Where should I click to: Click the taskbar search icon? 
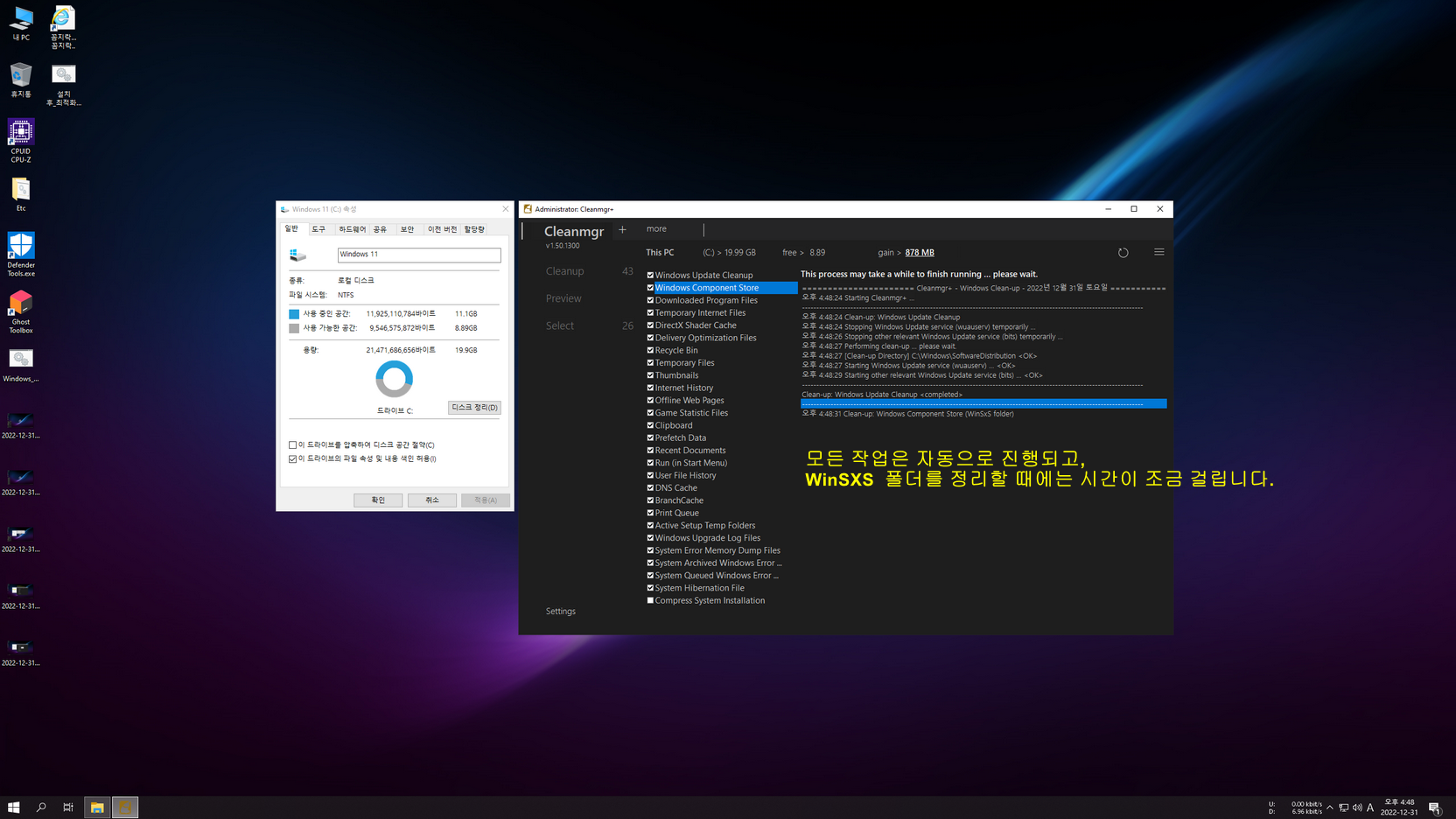coord(41,807)
